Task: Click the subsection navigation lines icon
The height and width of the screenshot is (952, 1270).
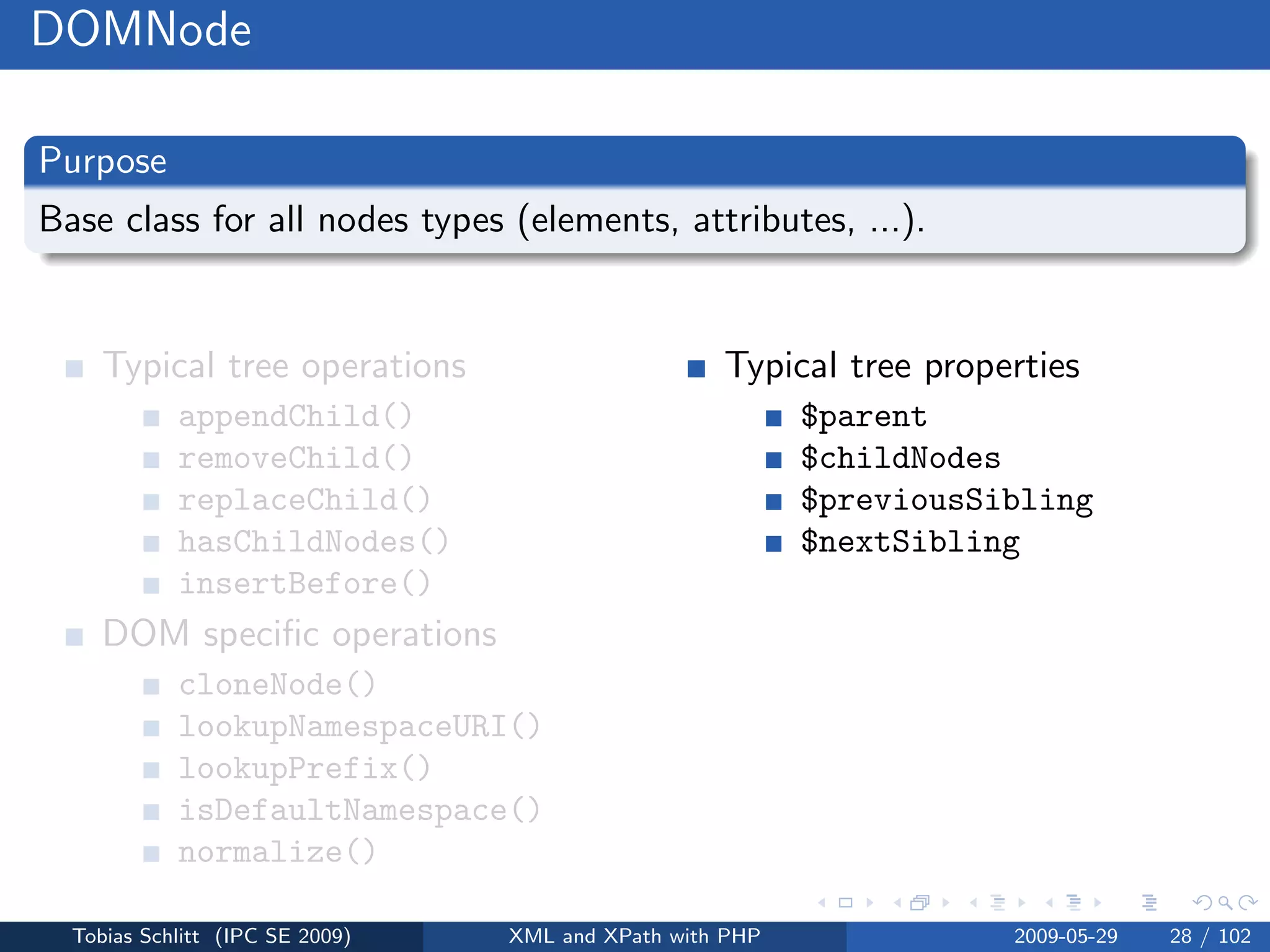Action: click(997, 903)
